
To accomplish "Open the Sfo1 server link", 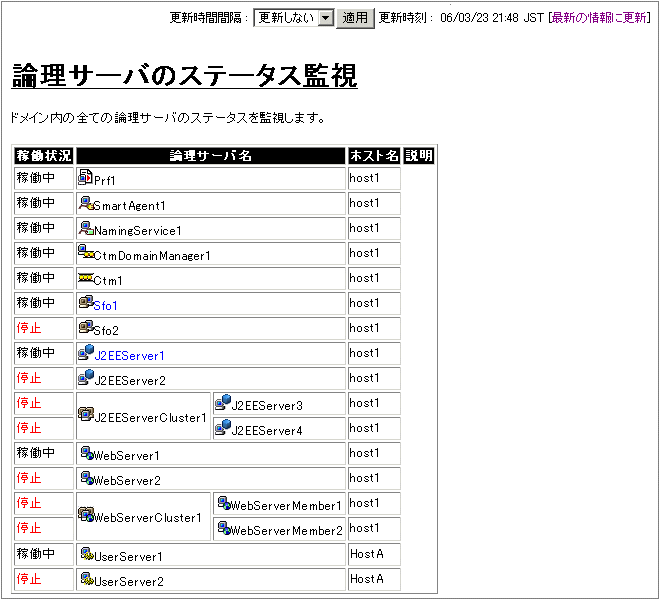I will (105, 306).
